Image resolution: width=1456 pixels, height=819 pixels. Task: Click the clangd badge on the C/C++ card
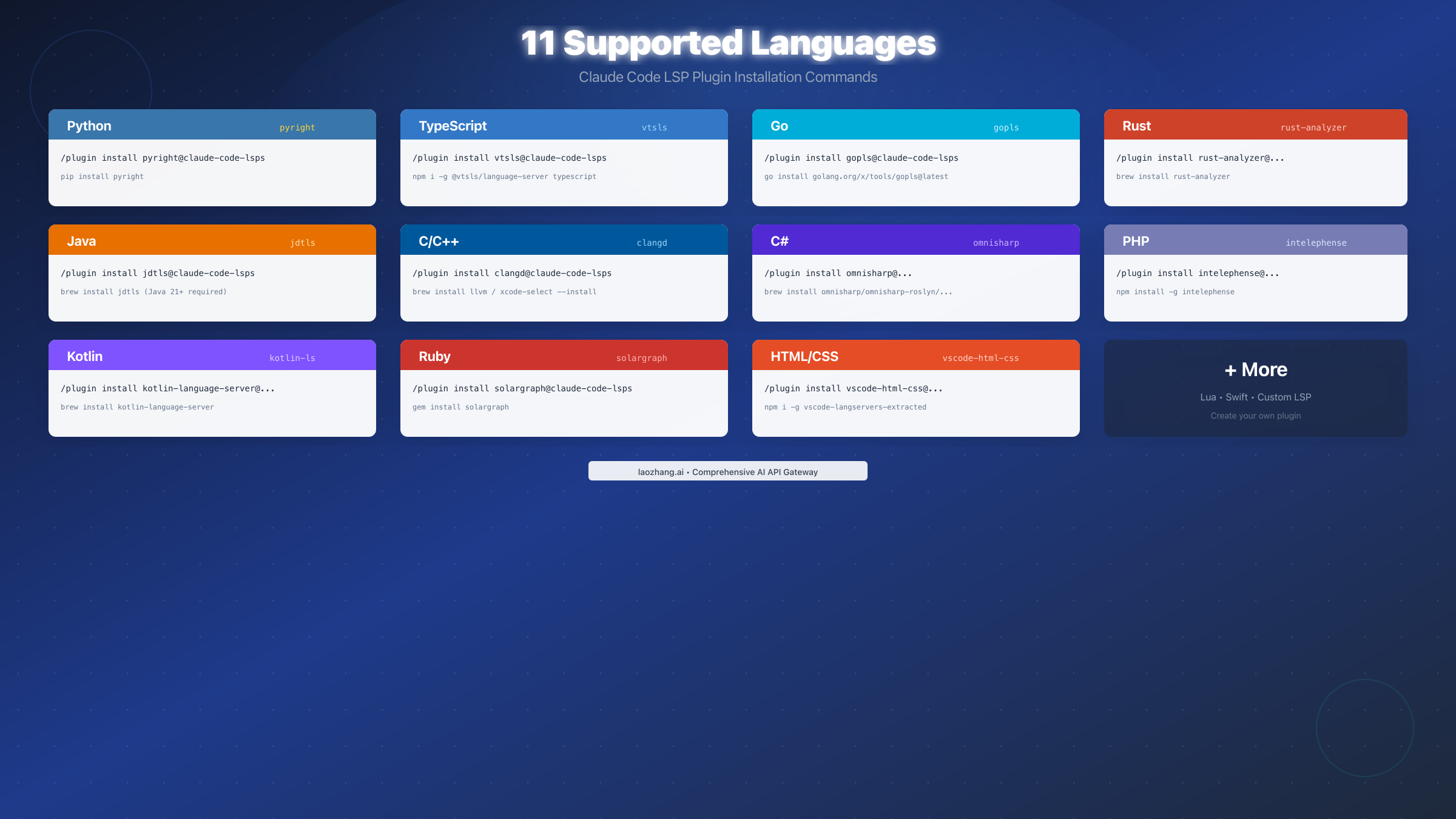[x=652, y=243]
